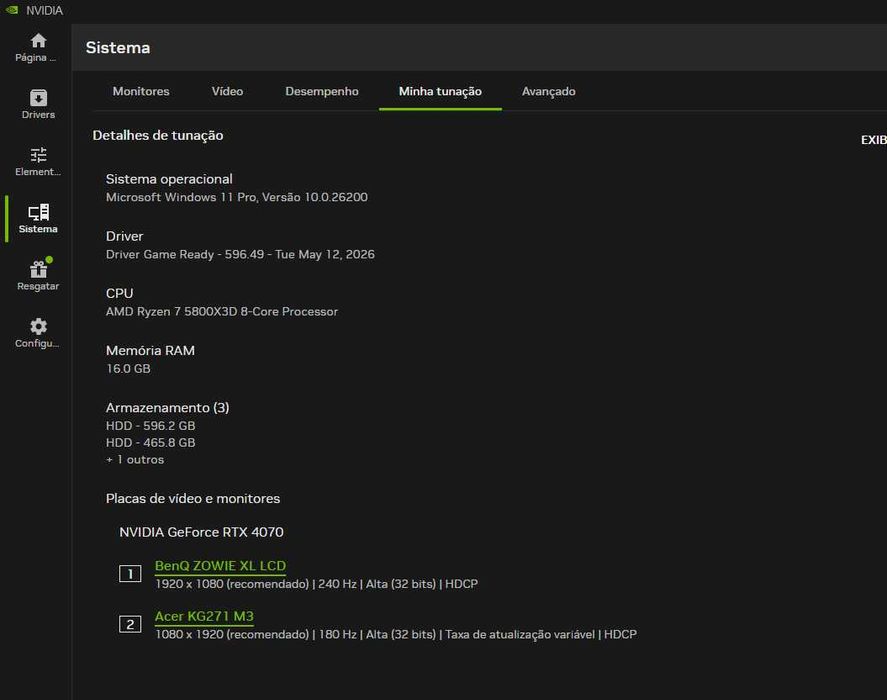Image resolution: width=887 pixels, height=700 pixels.
Task: Click monitor number 2 badge icon
Action: coord(130,624)
